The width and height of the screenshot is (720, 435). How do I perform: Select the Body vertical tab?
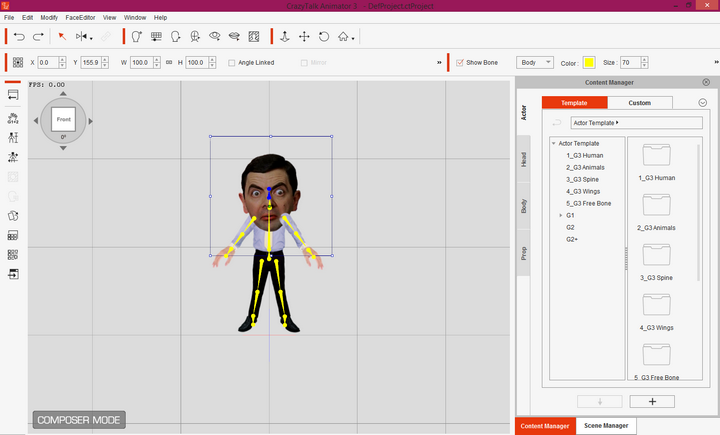523,206
